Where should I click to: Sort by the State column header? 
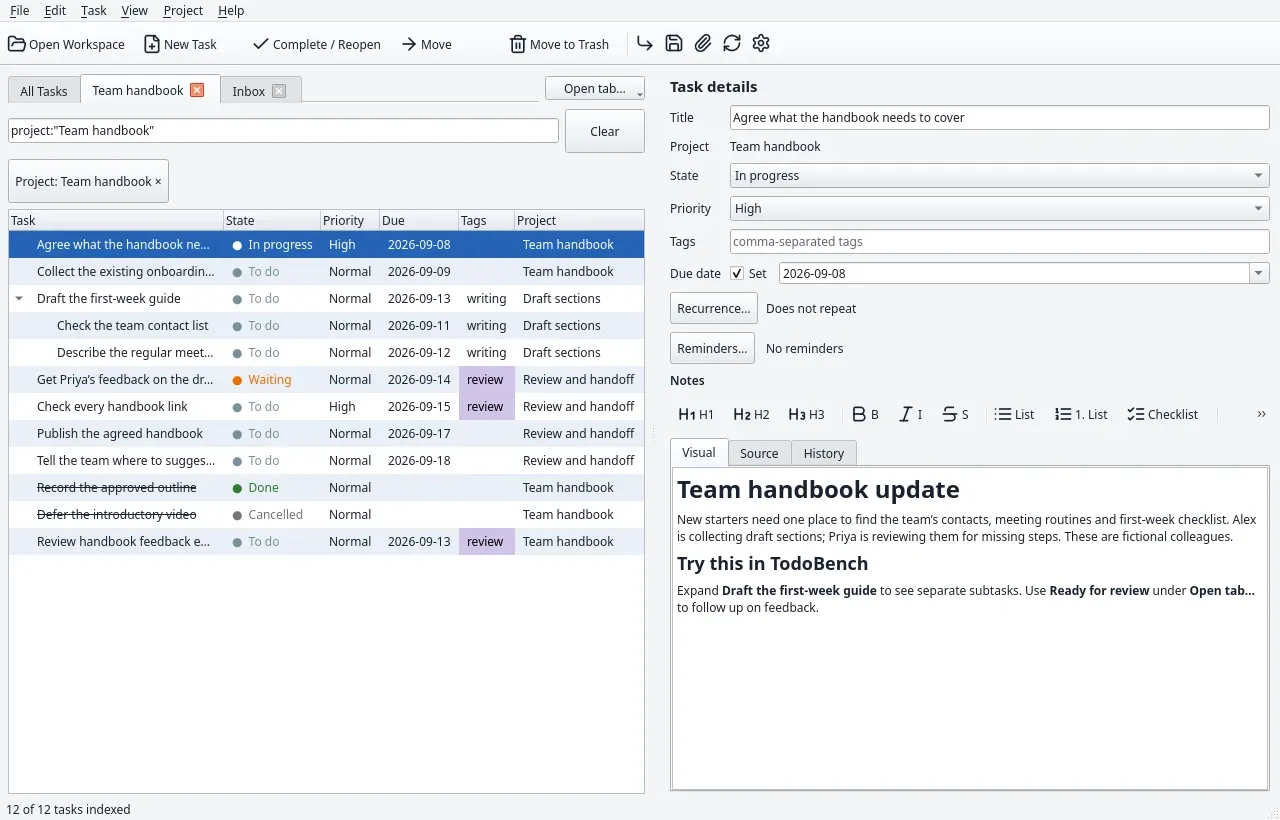[271, 220]
